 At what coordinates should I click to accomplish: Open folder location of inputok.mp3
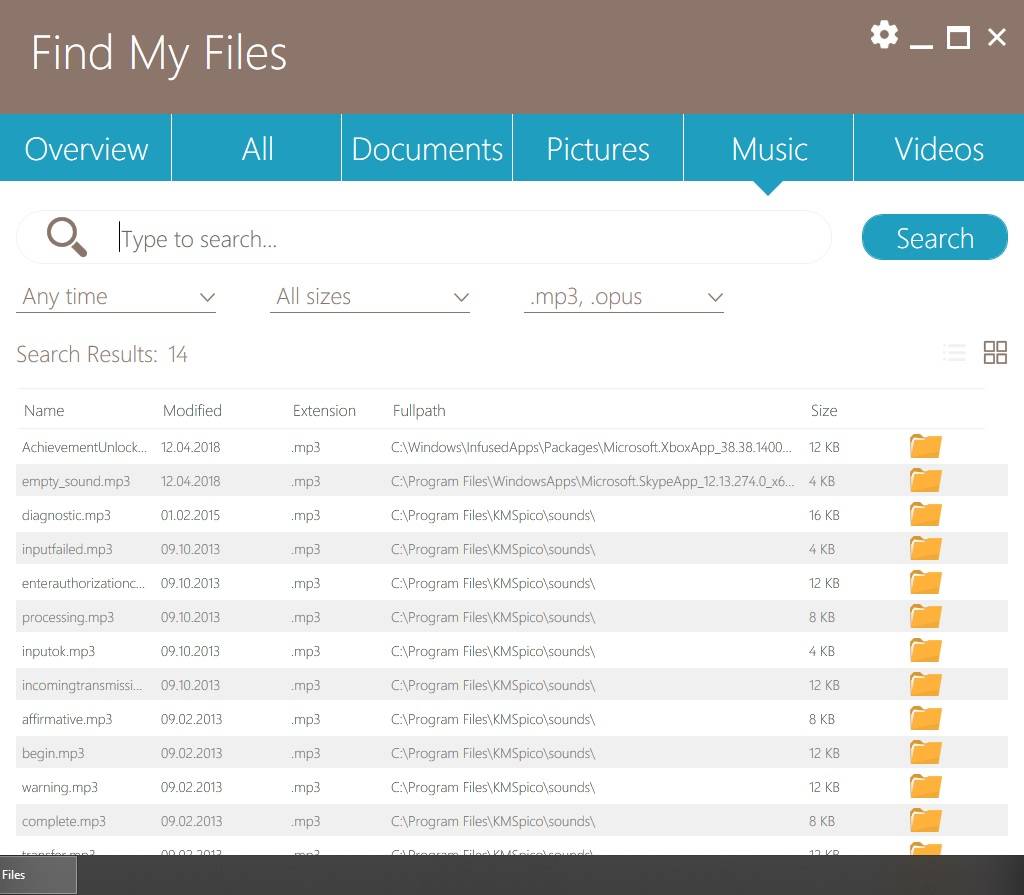[925, 650]
